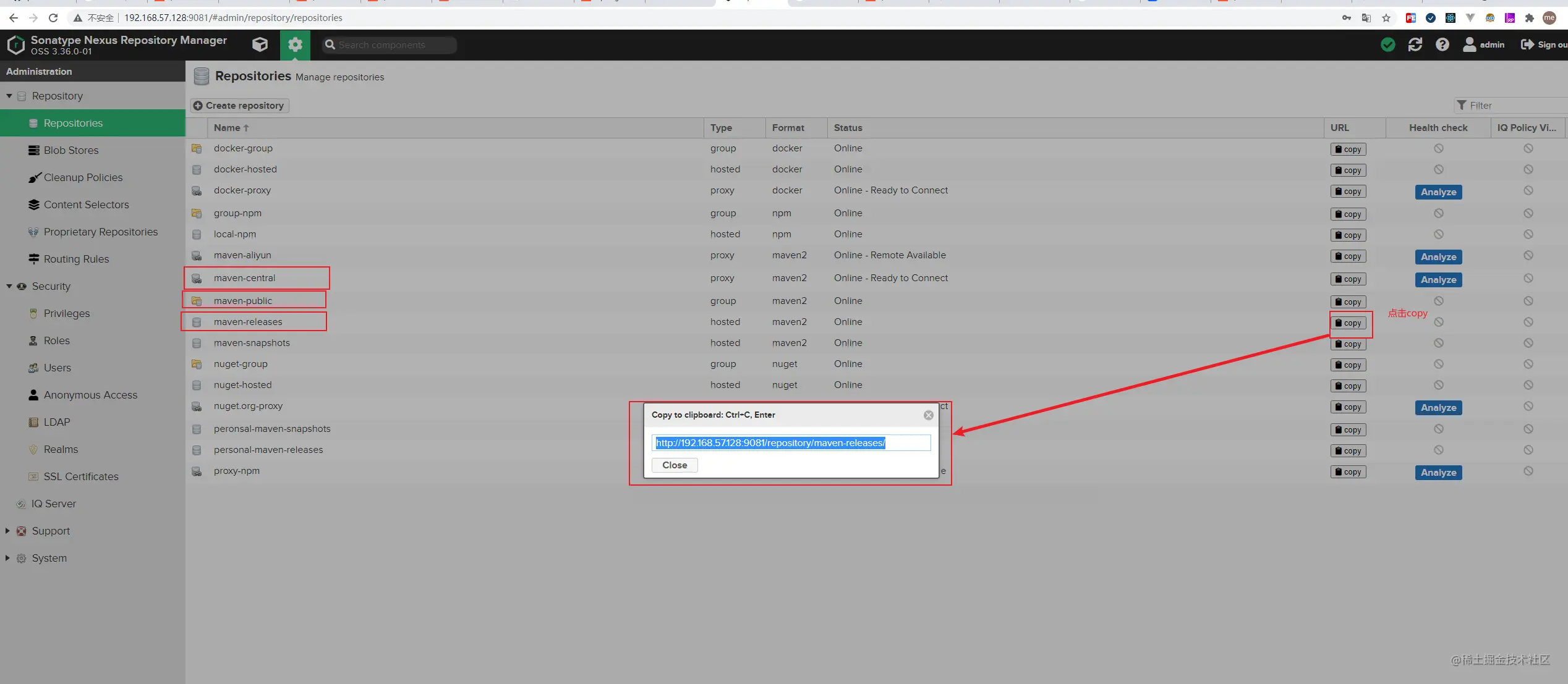Open IQ Server settings
This screenshot has height=684, width=1568.
pos(93,504)
